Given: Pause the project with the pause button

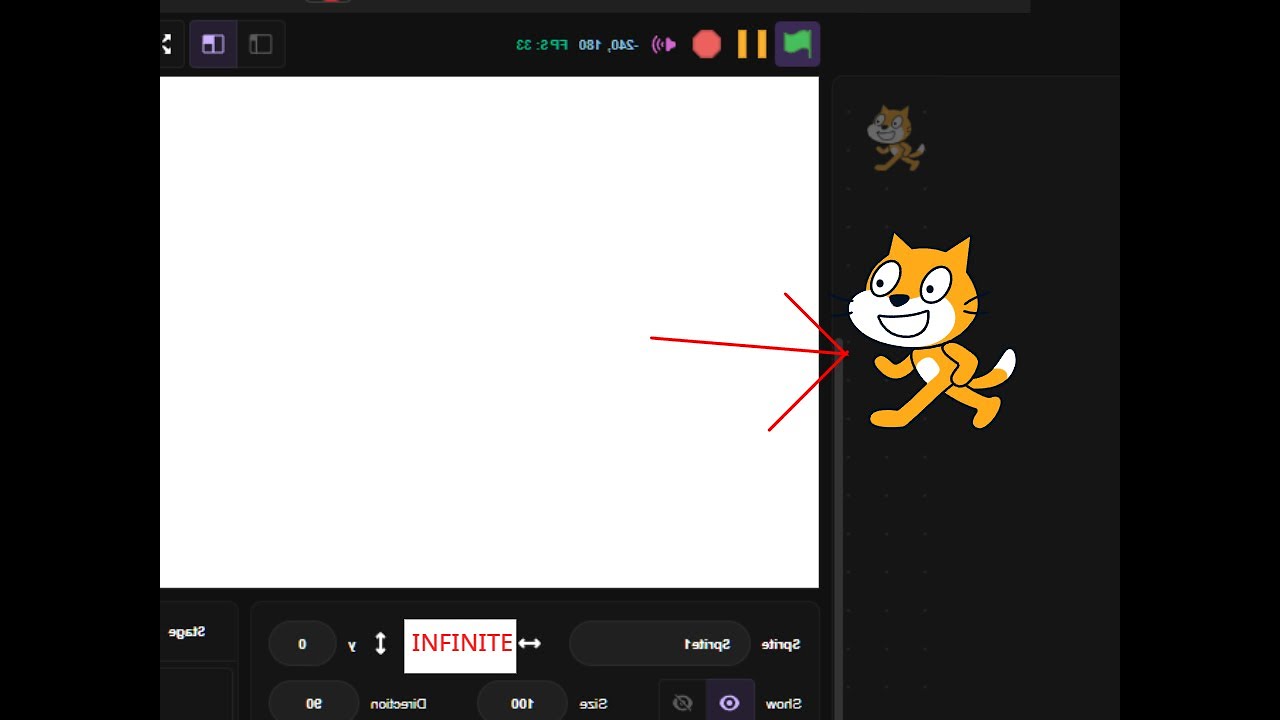Looking at the screenshot, I should 752,44.
